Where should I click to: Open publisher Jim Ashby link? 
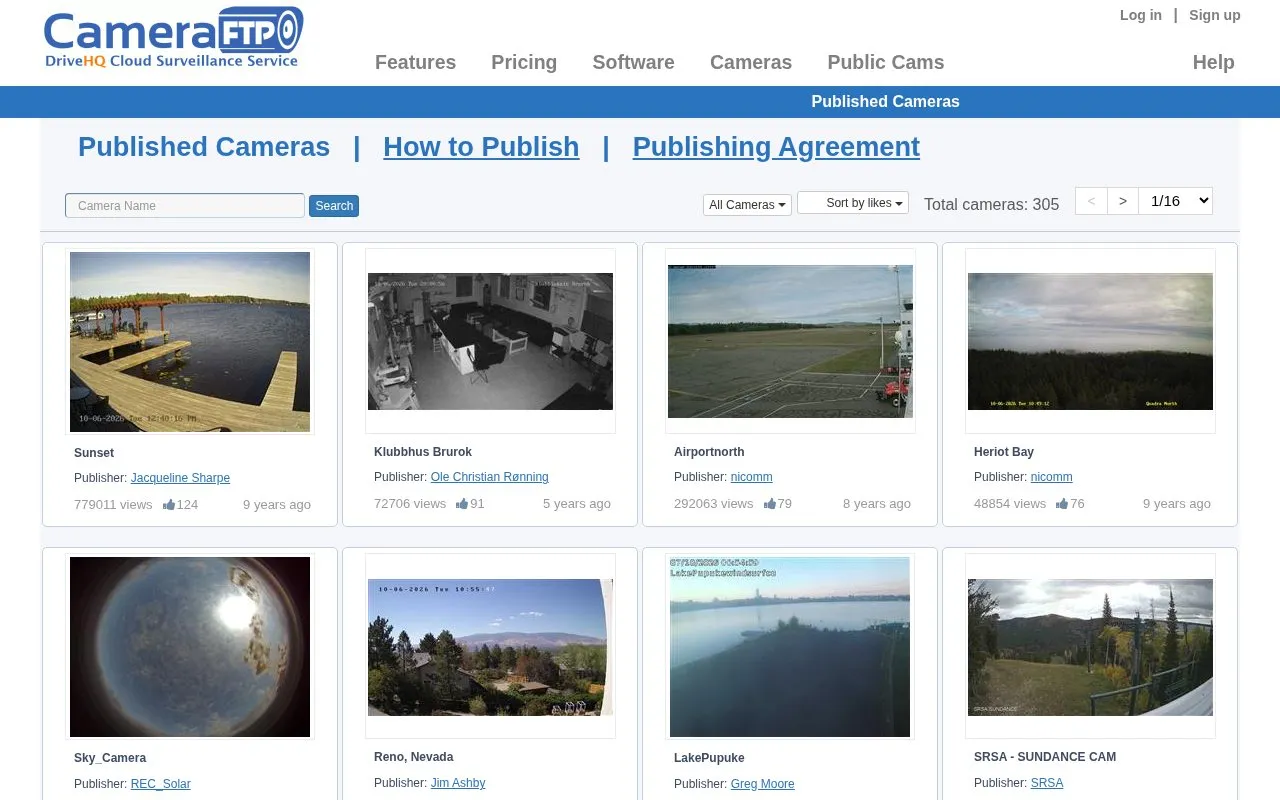[458, 783]
